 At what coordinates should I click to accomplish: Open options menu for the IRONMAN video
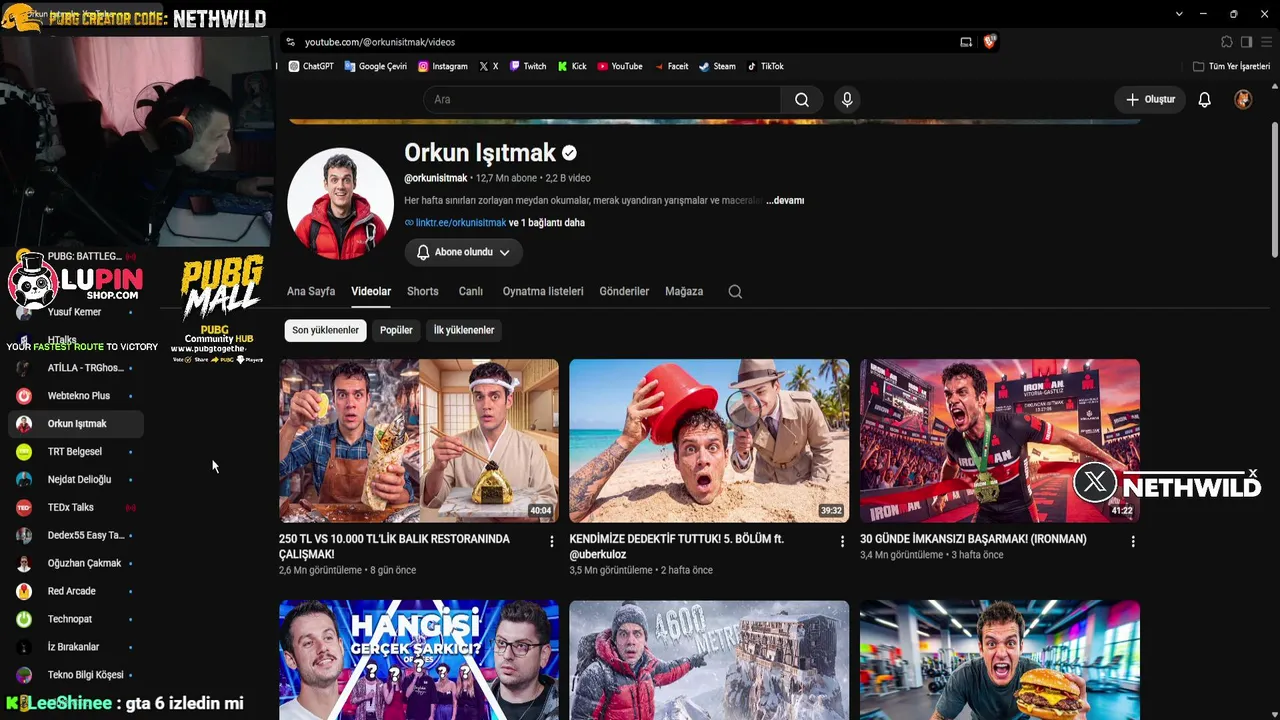tap(1133, 541)
